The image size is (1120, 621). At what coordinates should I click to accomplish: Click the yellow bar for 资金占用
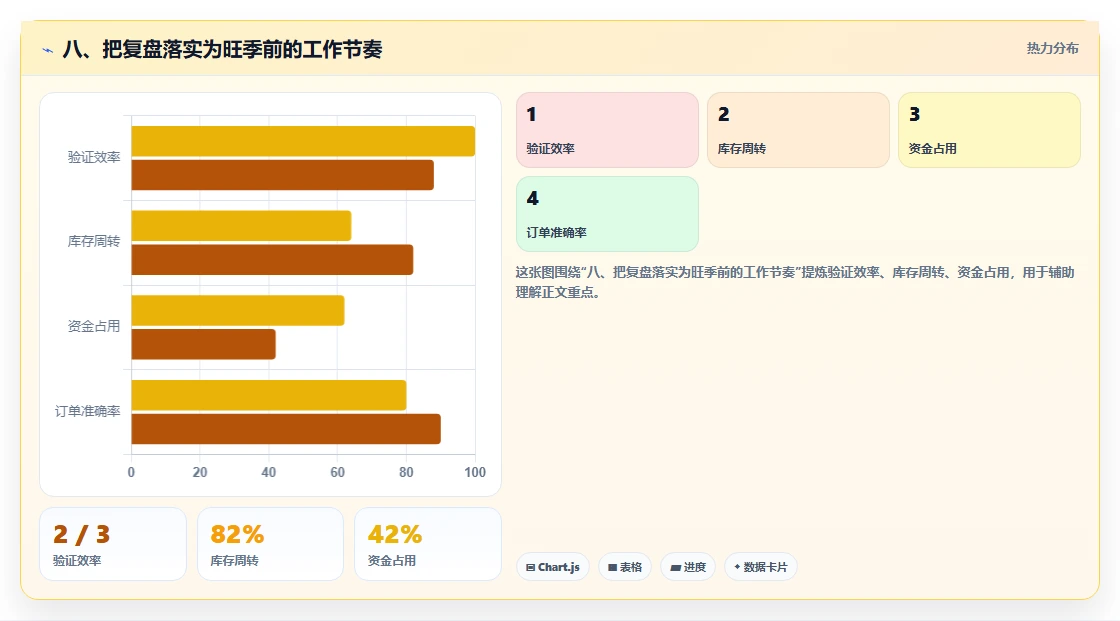[x=238, y=310]
